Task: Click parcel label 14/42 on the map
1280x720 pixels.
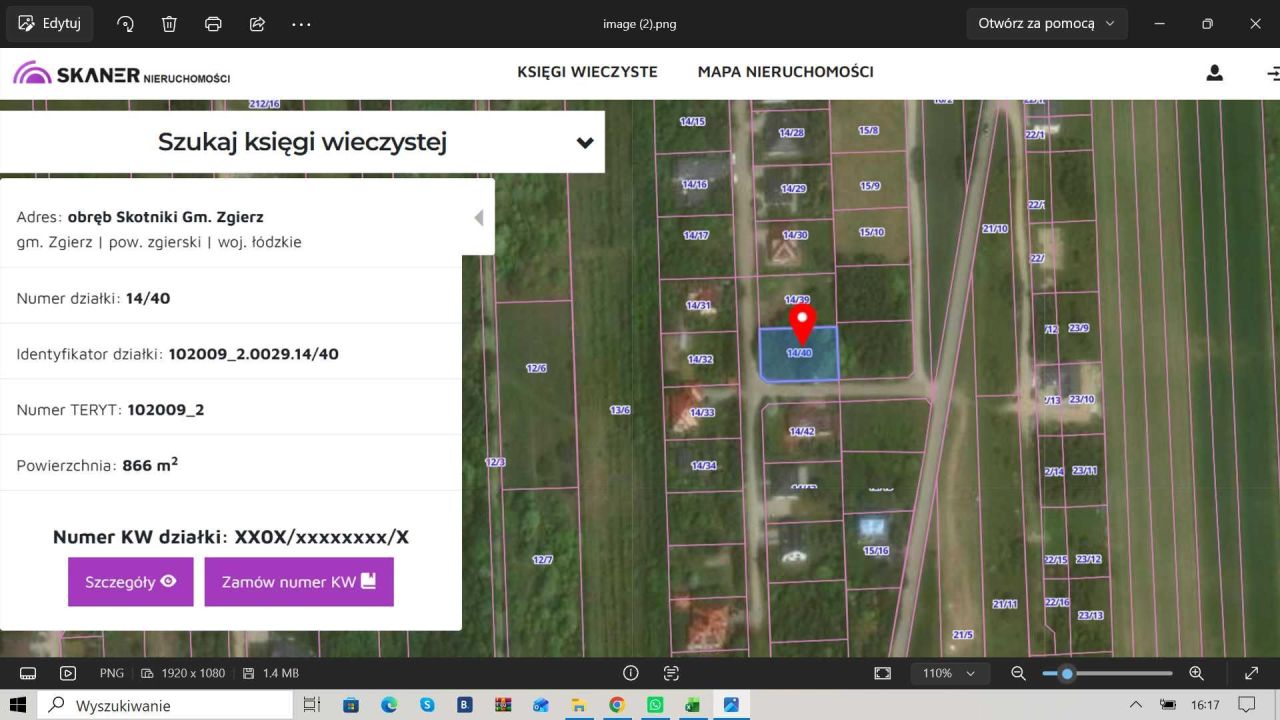Action: coord(802,431)
